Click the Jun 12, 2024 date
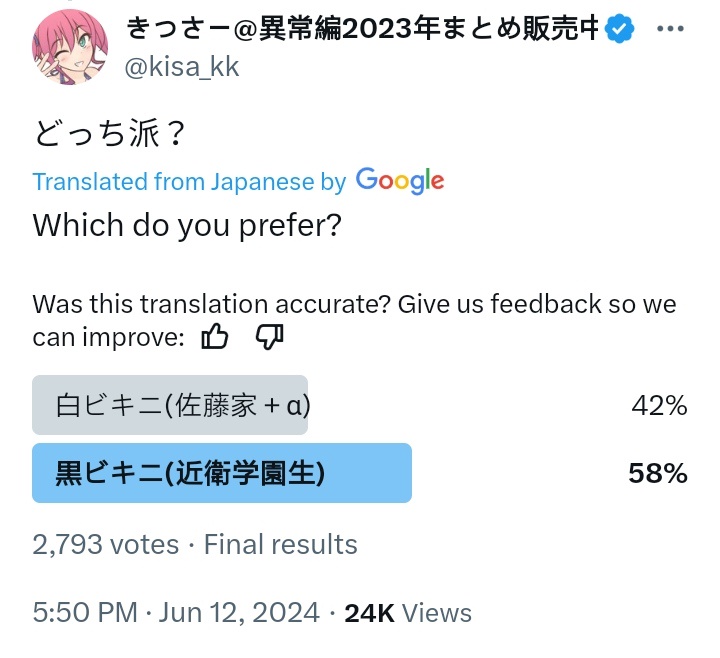 pos(239,613)
